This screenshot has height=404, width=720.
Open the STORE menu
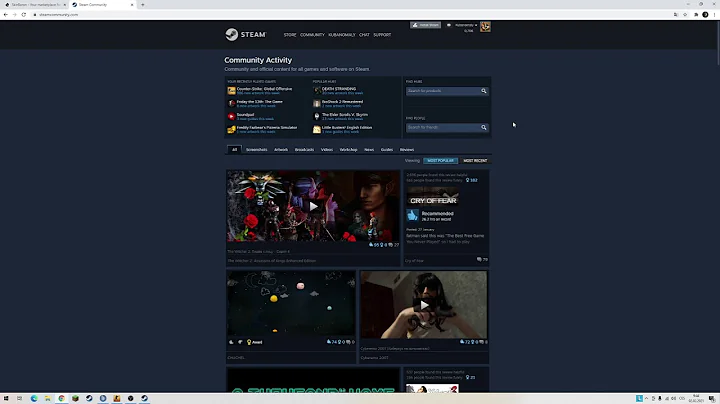290,35
